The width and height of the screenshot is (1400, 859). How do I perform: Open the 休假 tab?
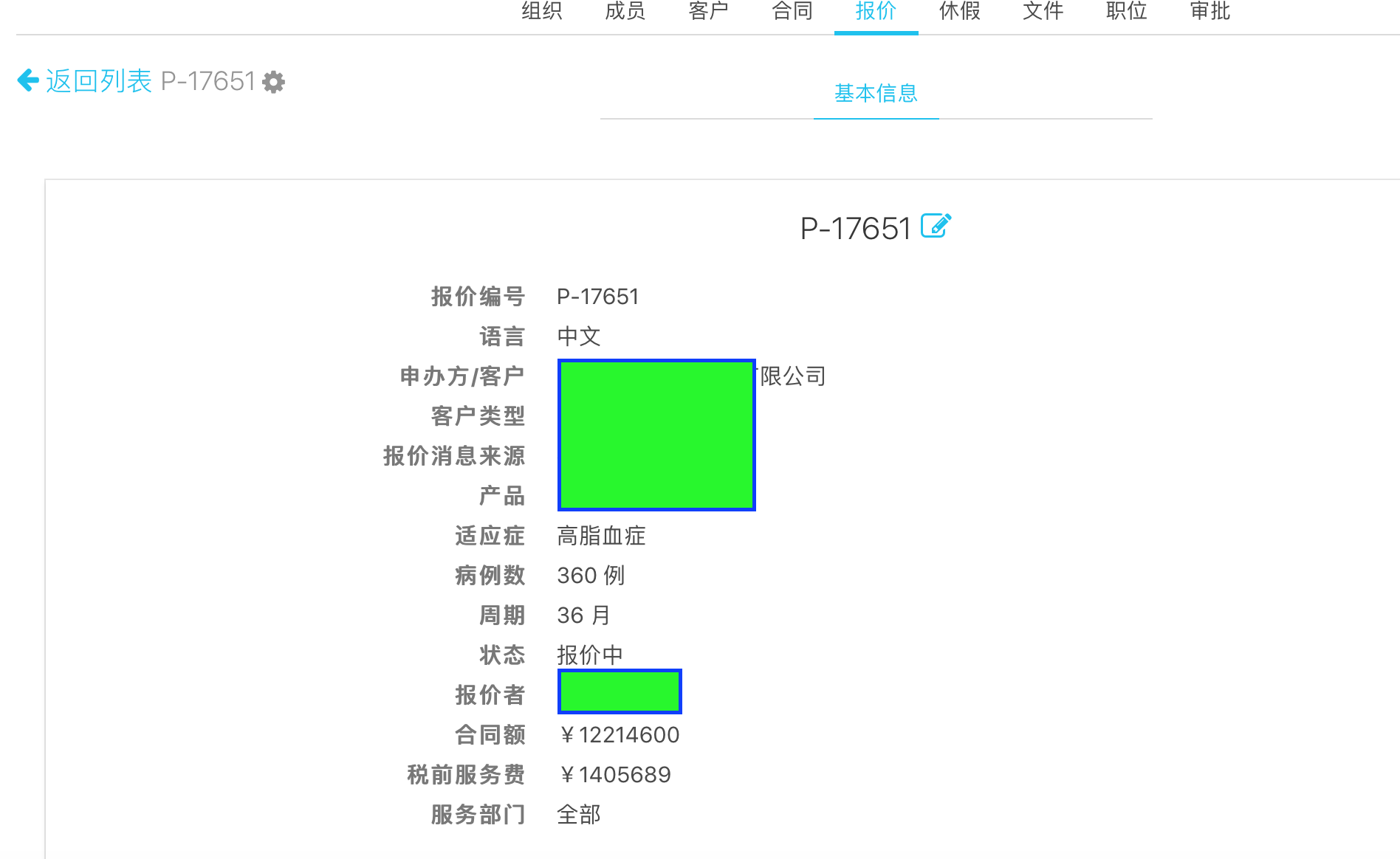click(959, 11)
